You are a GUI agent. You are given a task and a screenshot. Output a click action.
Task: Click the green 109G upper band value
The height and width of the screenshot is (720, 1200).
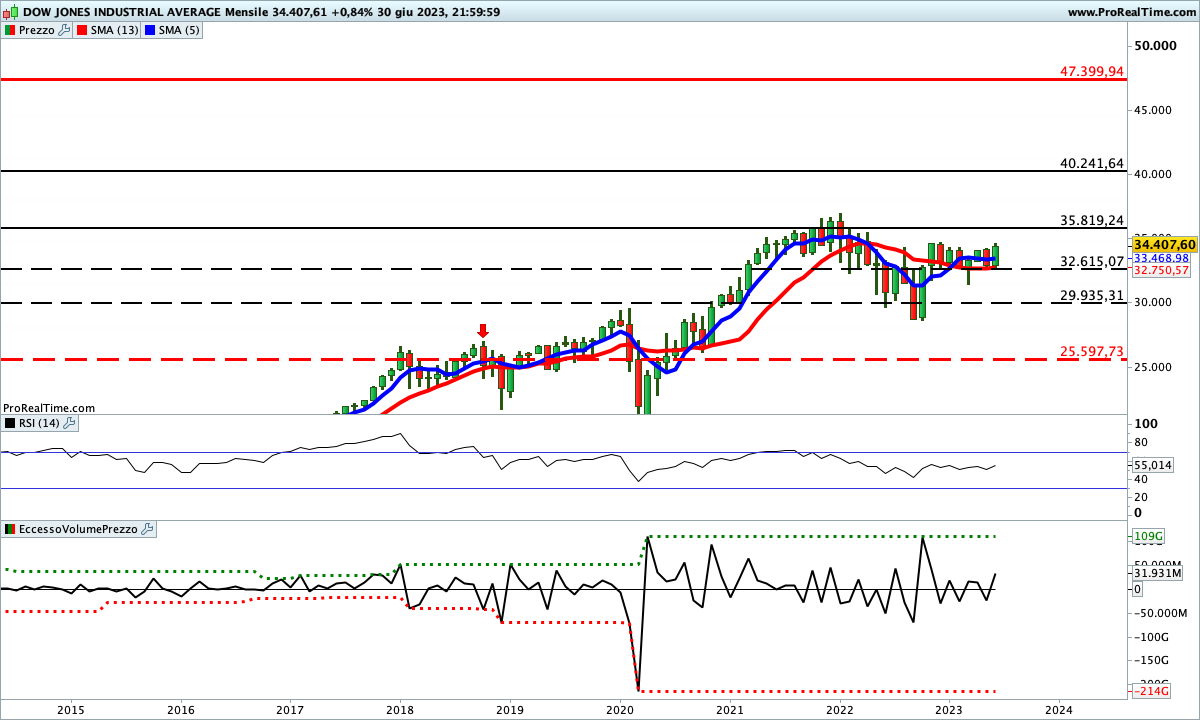1149,537
